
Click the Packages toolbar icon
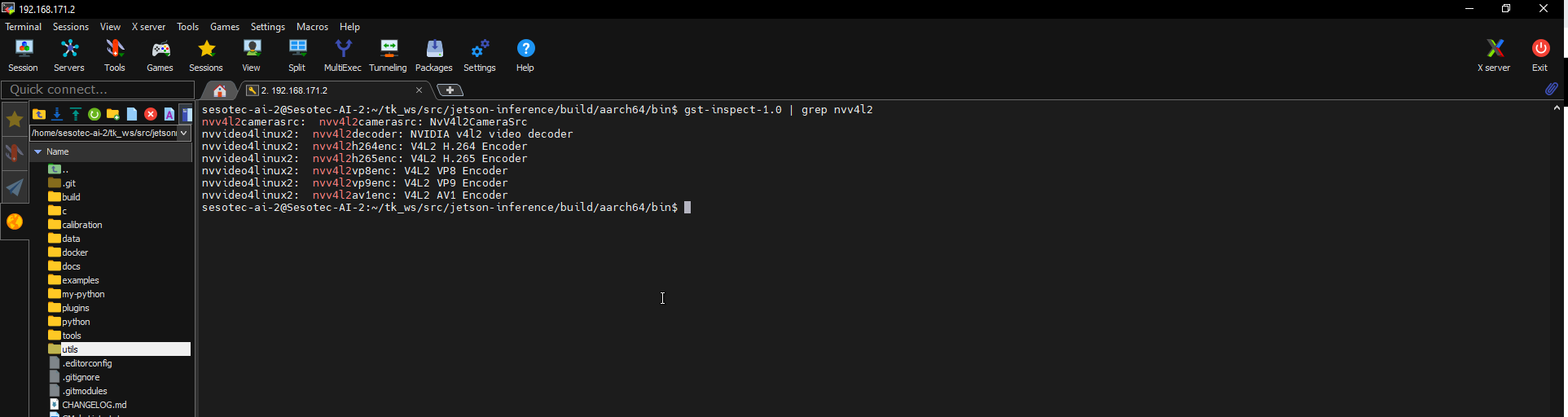[433, 56]
